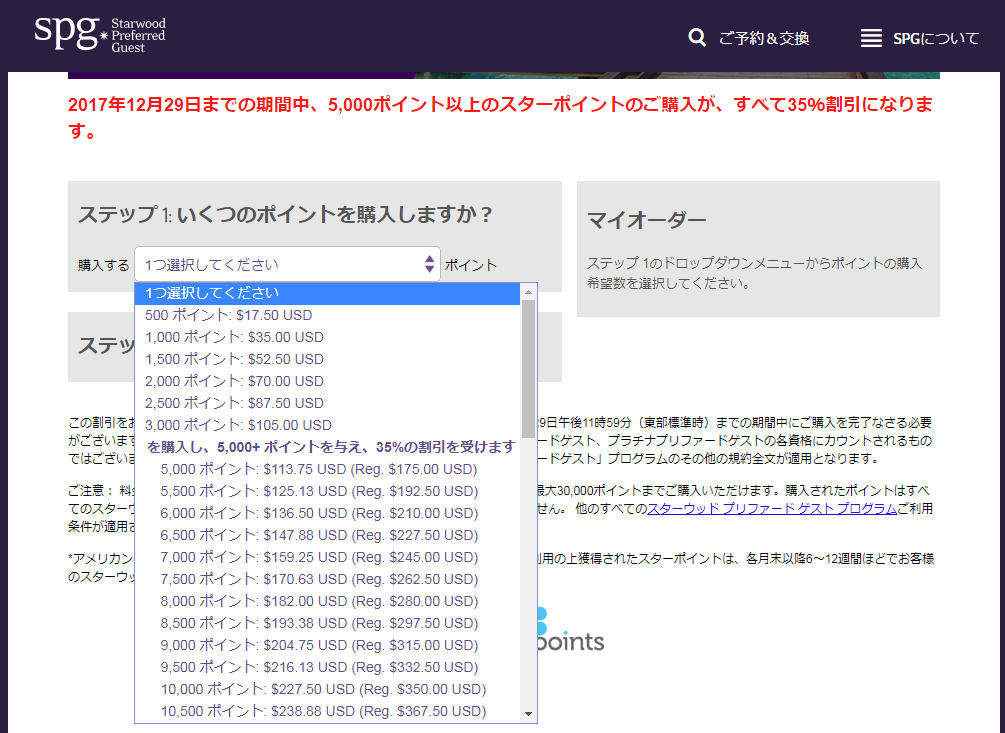Select the highlighted 1つ選択してください option

click(x=327, y=293)
